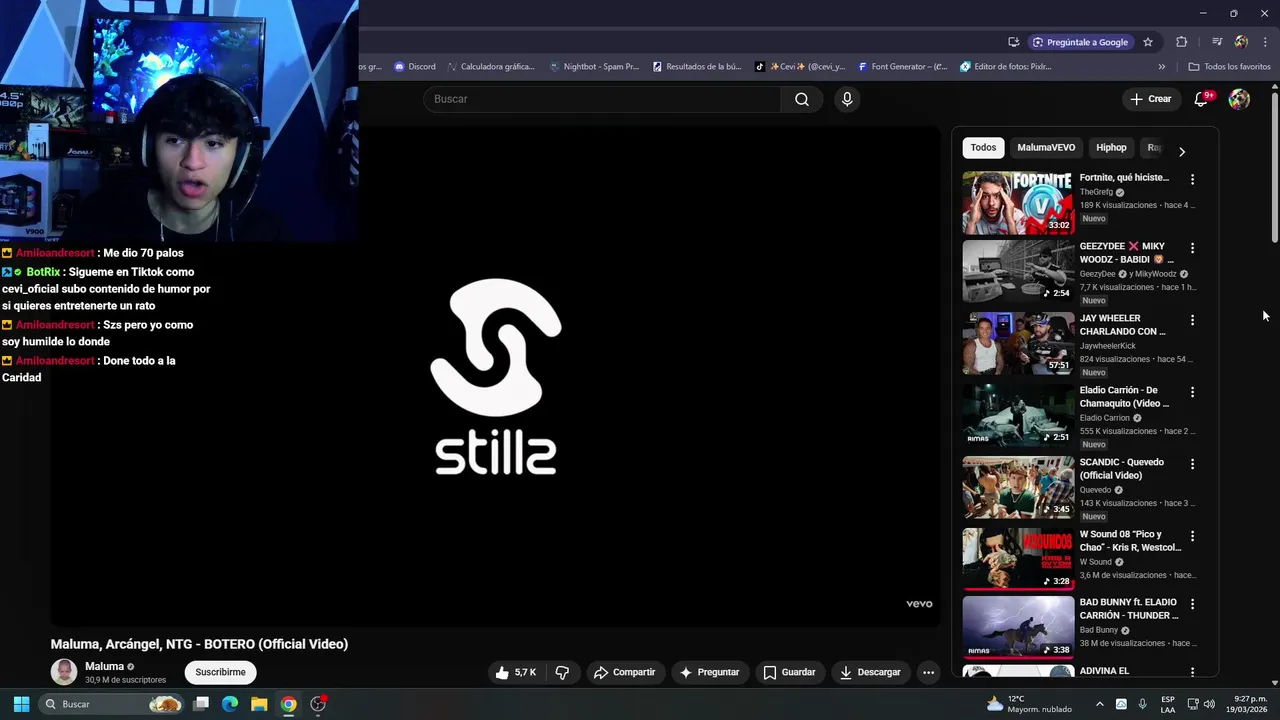Like the BOTERO video
Image resolution: width=1280 pixels, height=720 pixels.
[x=516, y=672]
